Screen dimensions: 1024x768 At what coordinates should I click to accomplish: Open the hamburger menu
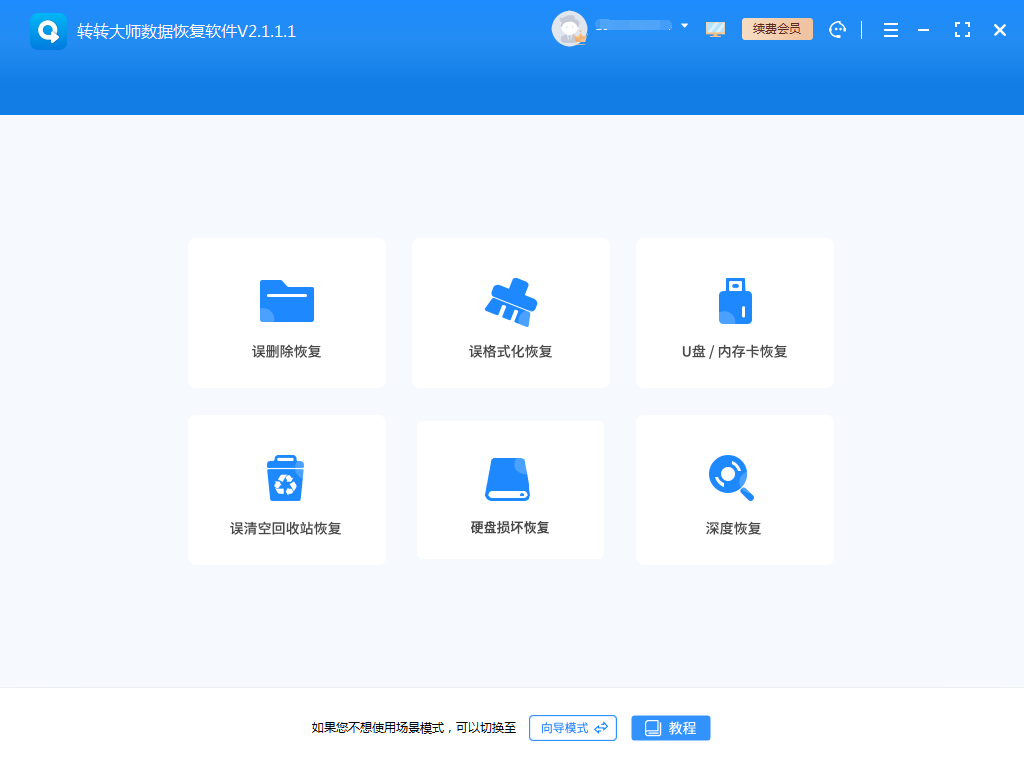click(x=891, y=30)
